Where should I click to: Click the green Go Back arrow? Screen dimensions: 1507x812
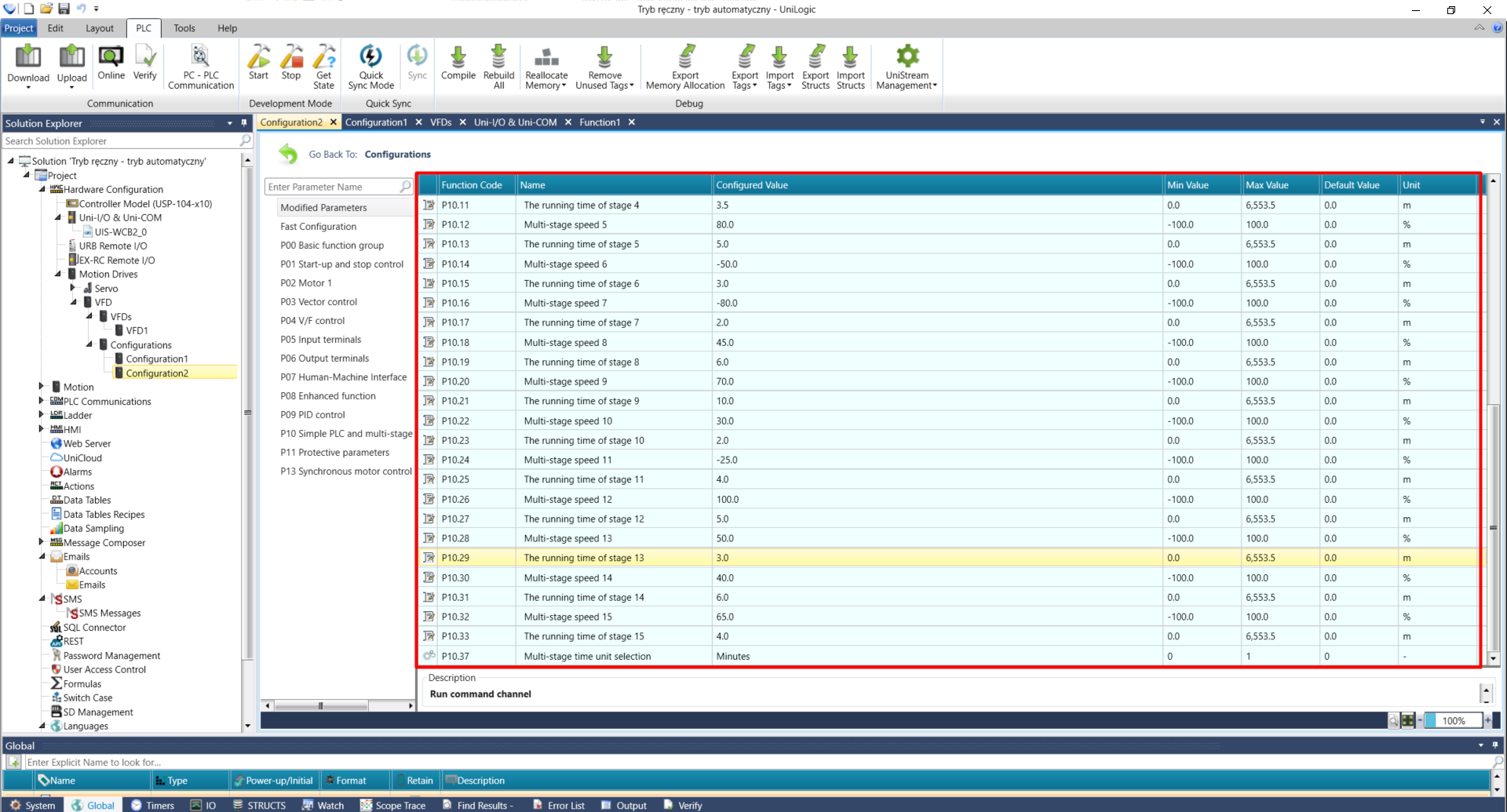pyautogui.click(x=288, y=154)
